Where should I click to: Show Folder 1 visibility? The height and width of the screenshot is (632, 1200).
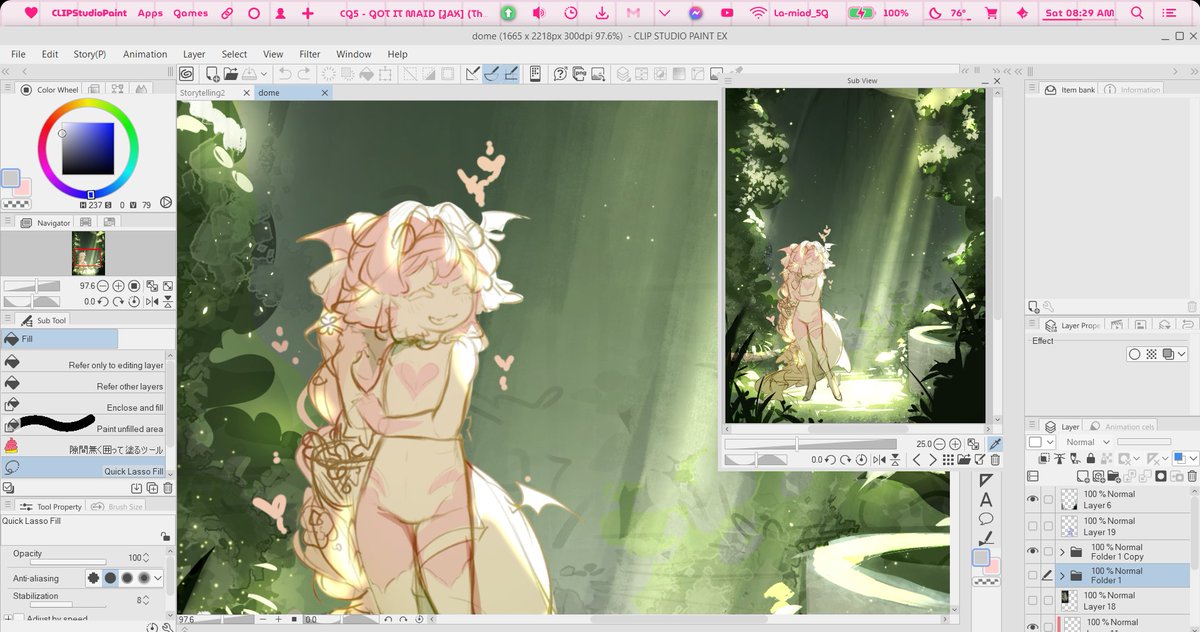[1033, 575]
